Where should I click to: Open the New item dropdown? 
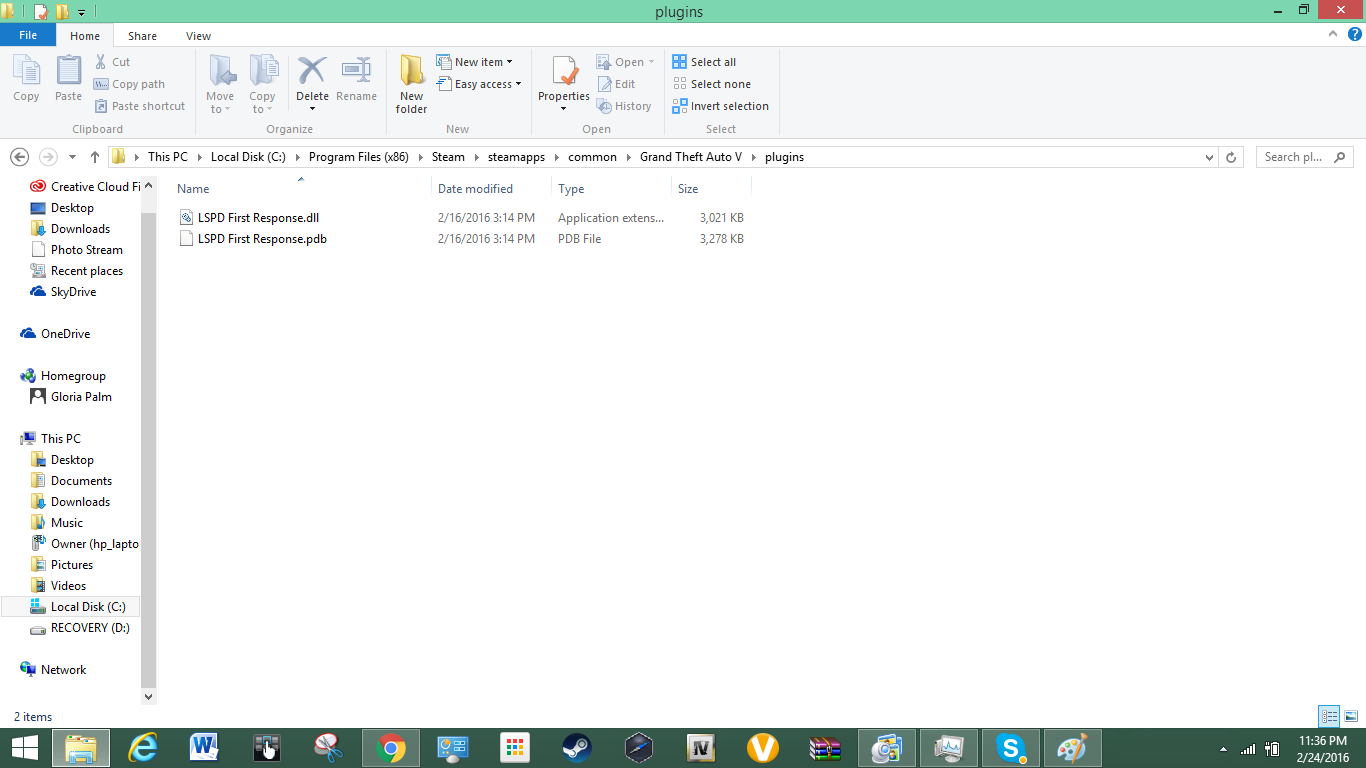(475, 62)
